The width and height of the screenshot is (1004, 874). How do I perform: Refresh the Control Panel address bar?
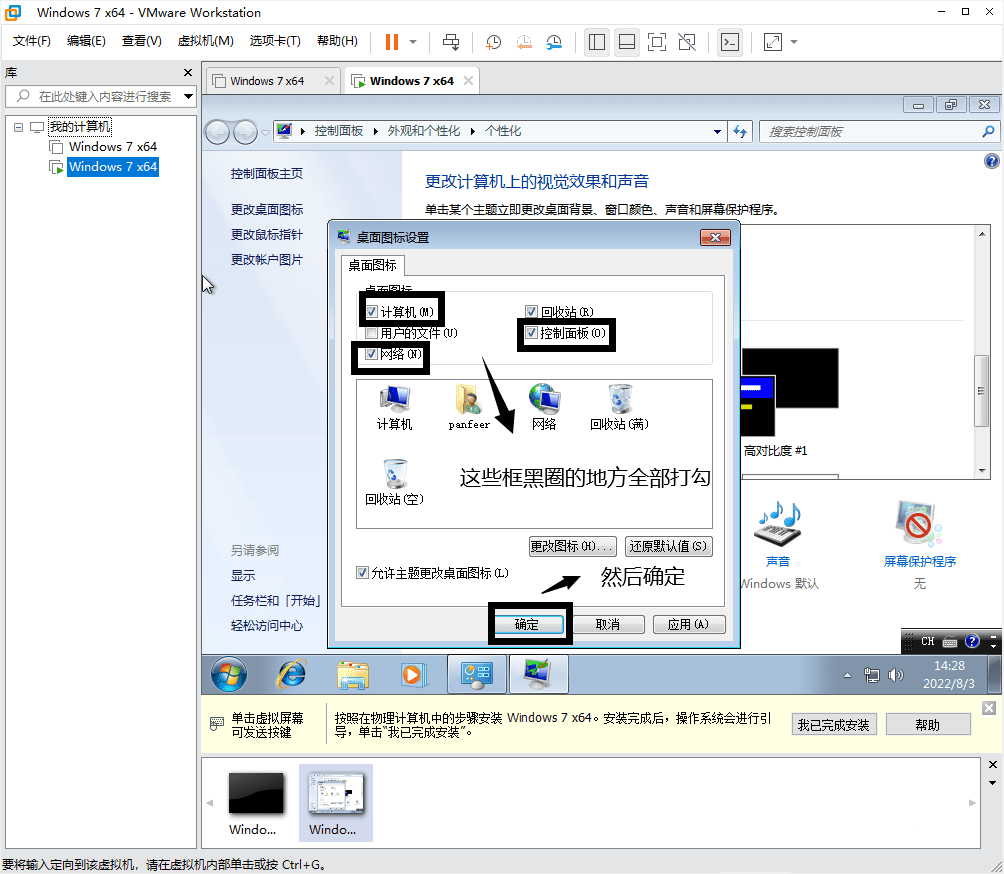[x=740, y=131]
